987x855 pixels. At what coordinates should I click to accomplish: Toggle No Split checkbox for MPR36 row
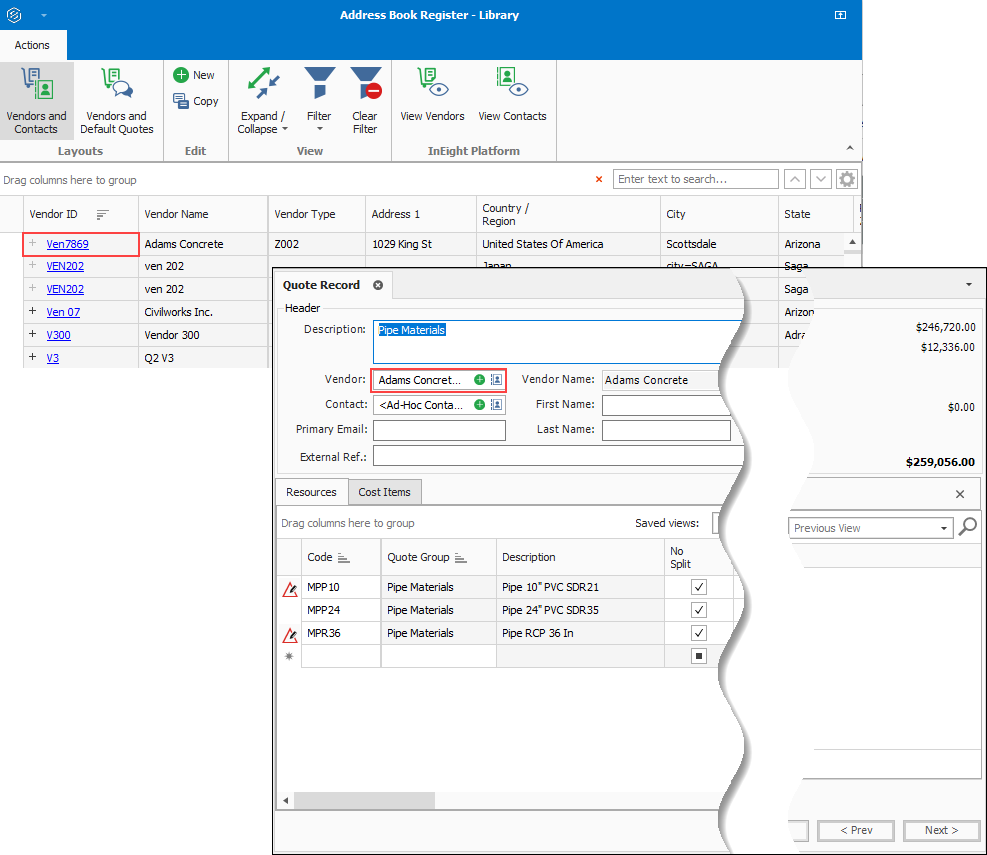point(699,633)
